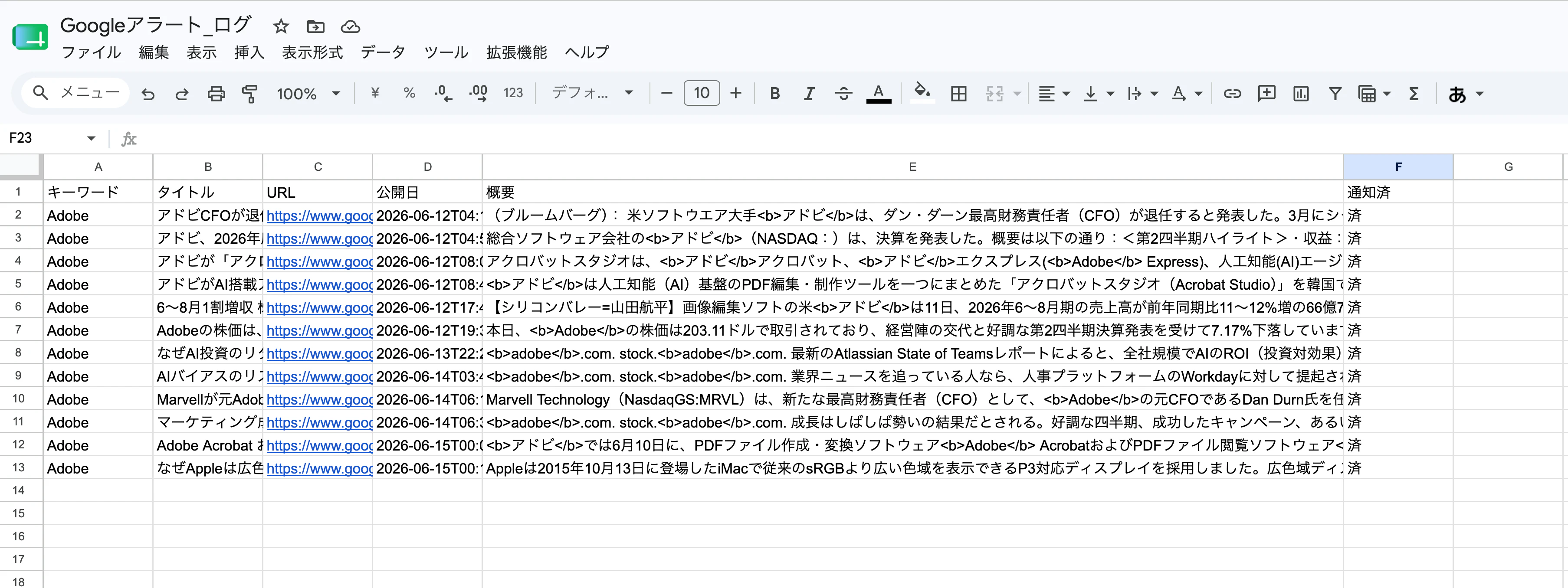Click the merge cells icon

pos(994,93)
